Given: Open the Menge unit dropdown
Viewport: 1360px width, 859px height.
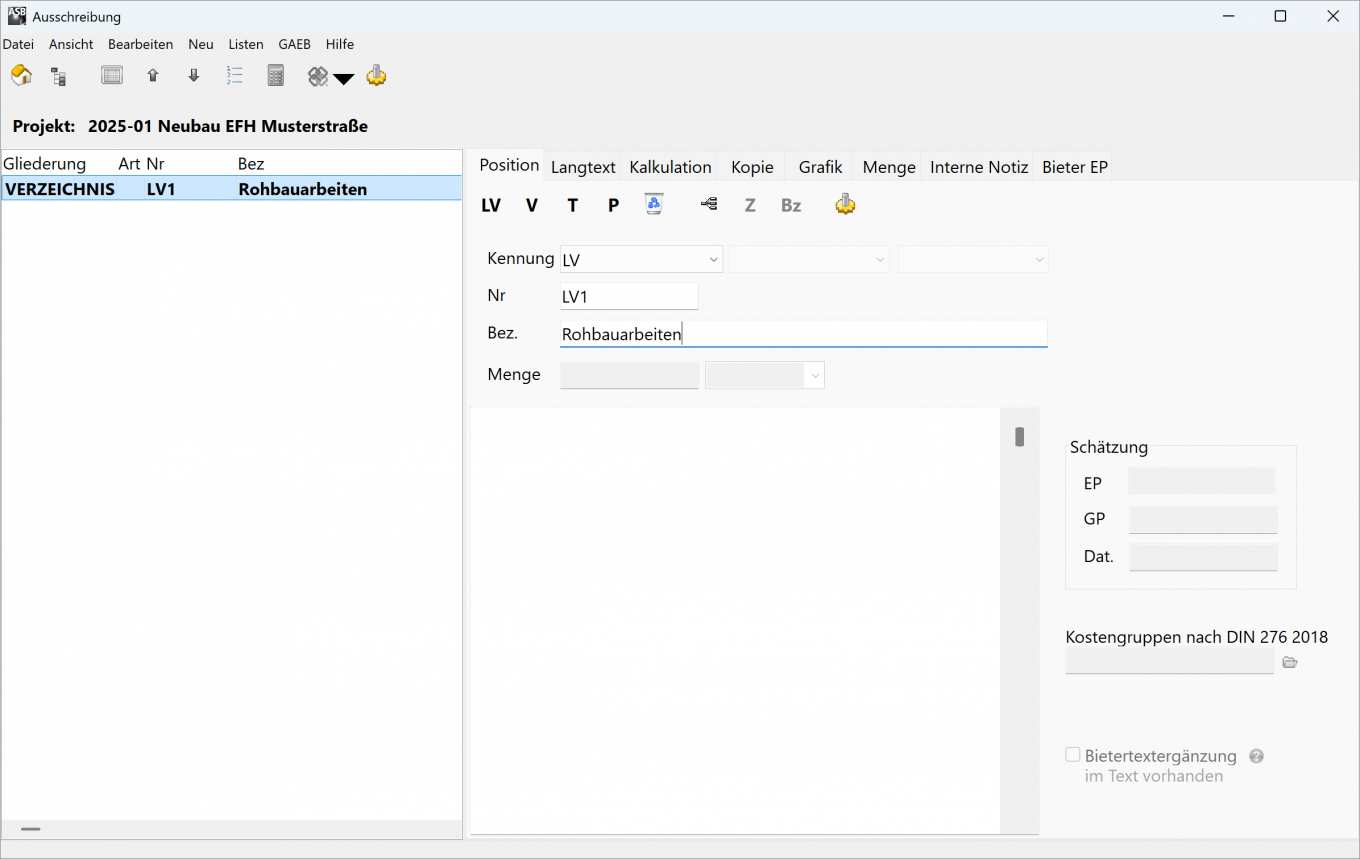Looking at the screenshot, I should [x=765, y=375].
